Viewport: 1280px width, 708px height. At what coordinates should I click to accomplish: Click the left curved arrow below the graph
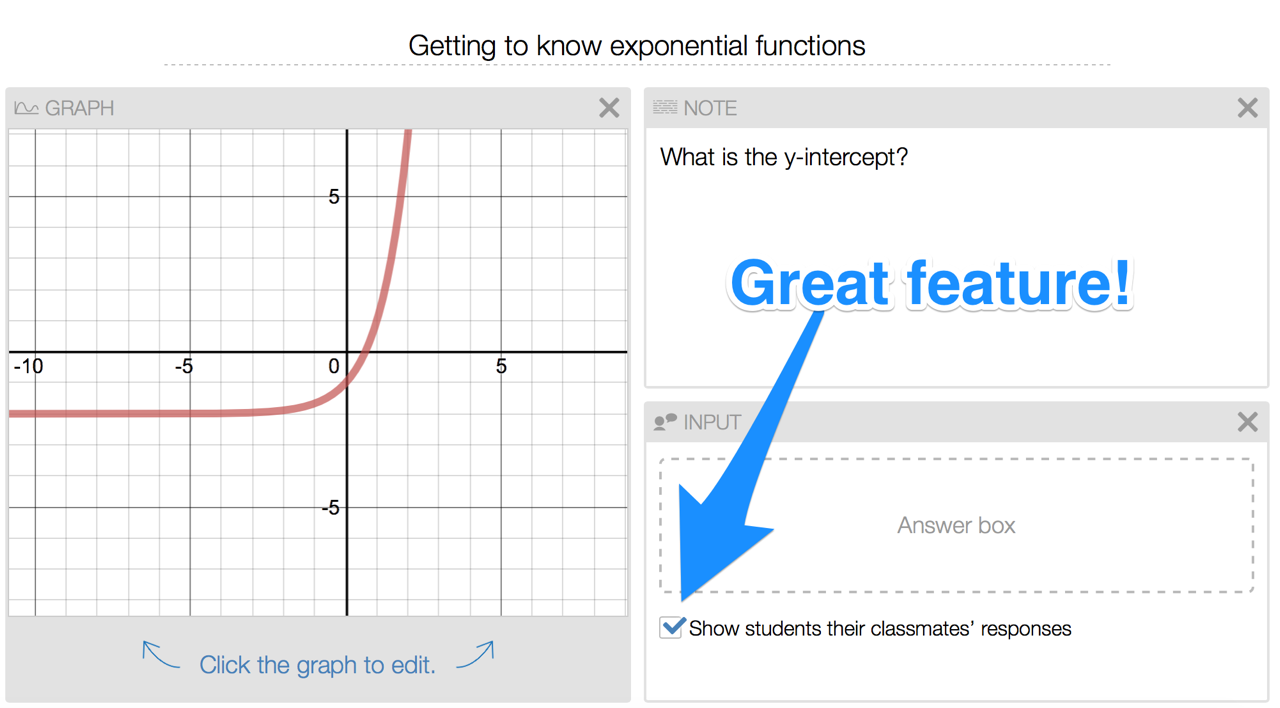click(x=160, y=656)
